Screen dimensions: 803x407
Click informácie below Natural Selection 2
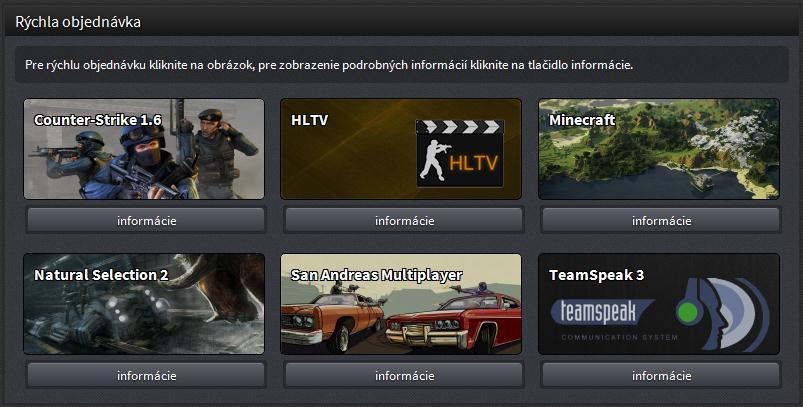146,376
